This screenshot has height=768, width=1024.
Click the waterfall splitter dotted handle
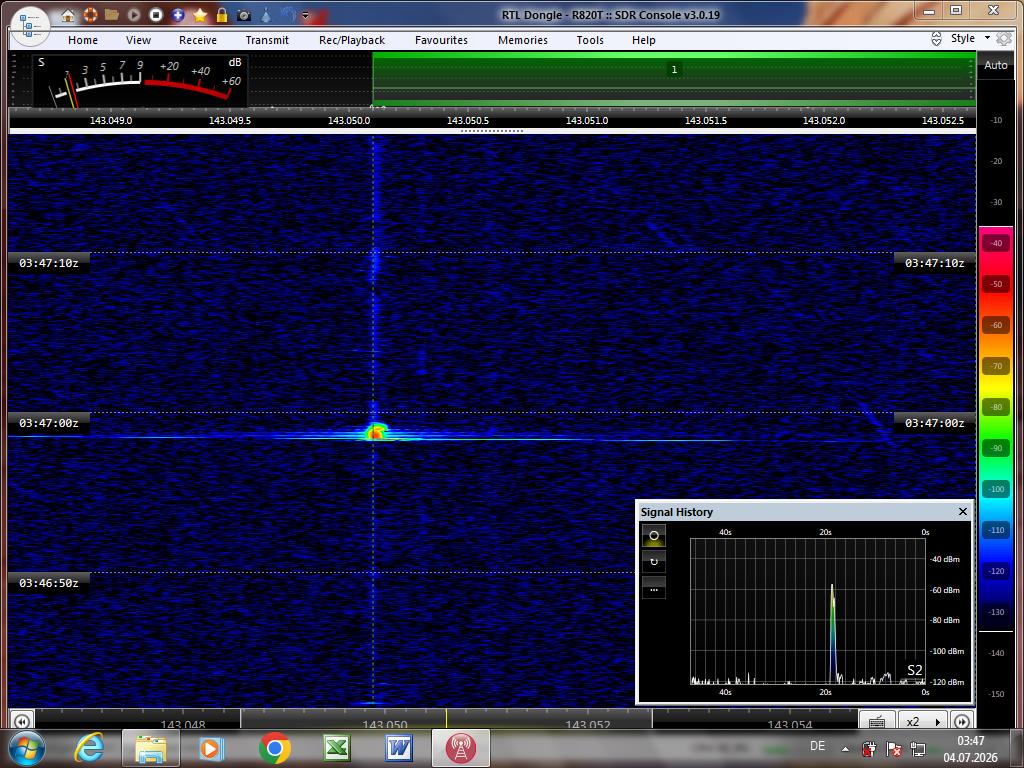click(492, 131)
